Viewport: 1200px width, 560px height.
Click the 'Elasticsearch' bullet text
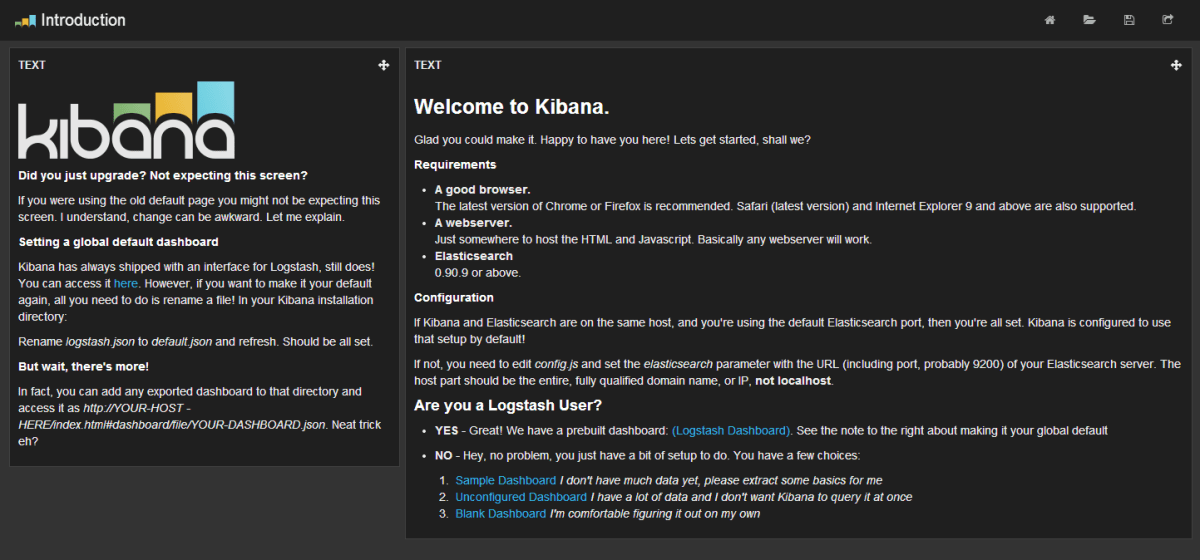(474, 256)
